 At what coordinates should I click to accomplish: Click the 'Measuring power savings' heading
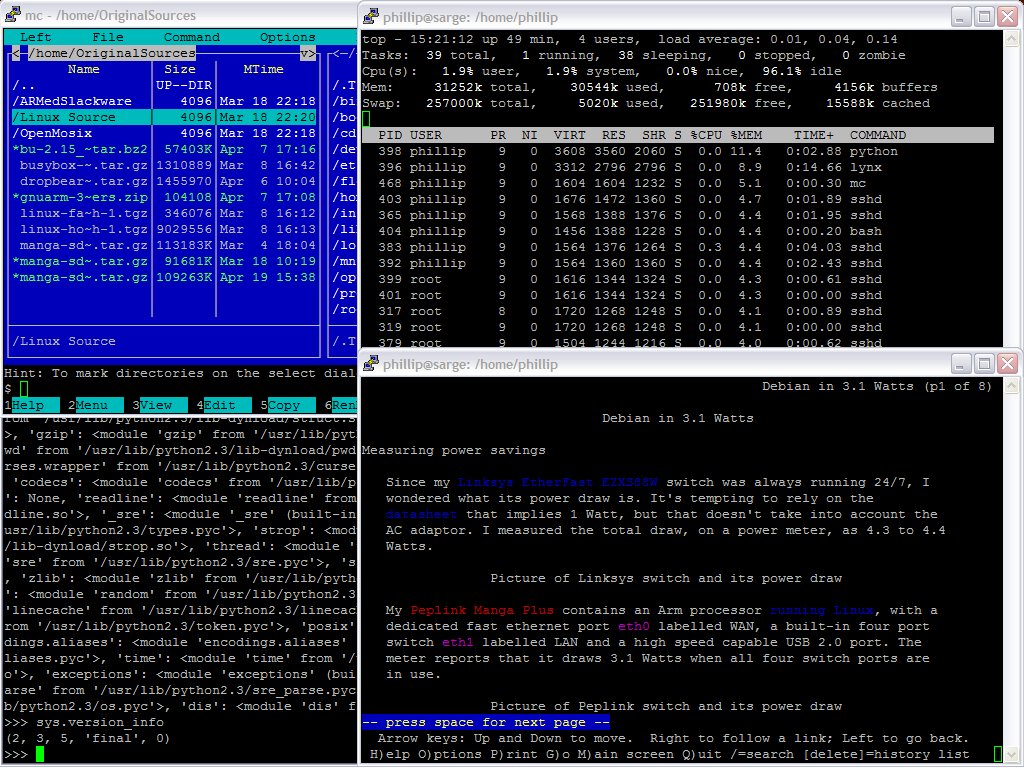click(454, 450)
